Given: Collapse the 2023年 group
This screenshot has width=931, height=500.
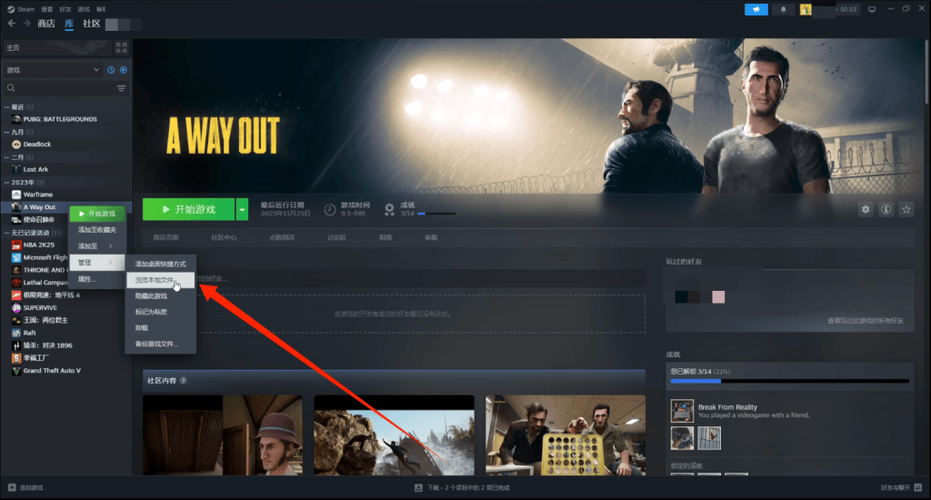Looking at the screenshot, I should pos(7,182).
